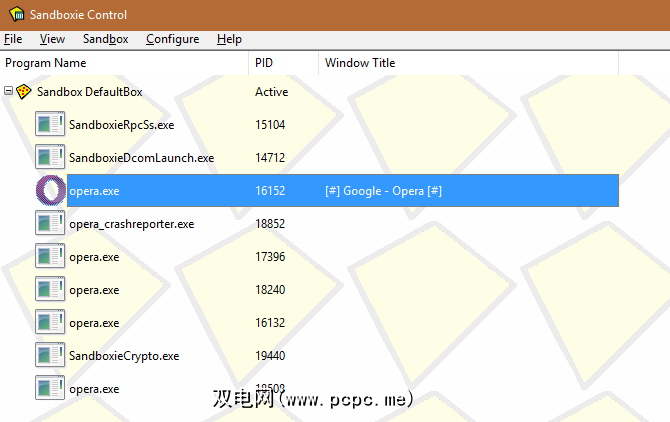Select the highlighted opera.exe name, PID 16152

(94, 191)
